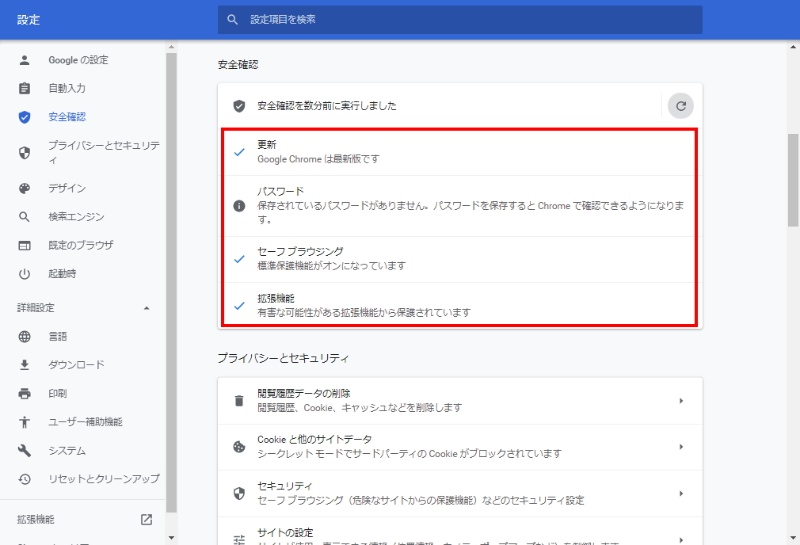The width and height of the screenshot is (800, 545).
Task: Click the person icon for Google の設定
Action: point(25,60)
